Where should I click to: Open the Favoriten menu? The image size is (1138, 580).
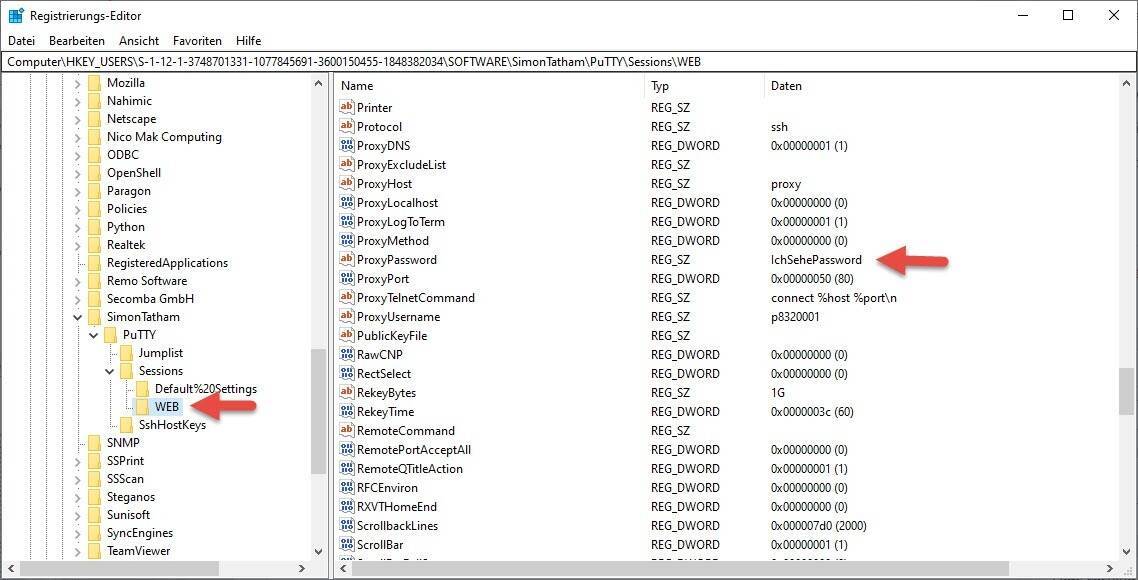(197, 41)
